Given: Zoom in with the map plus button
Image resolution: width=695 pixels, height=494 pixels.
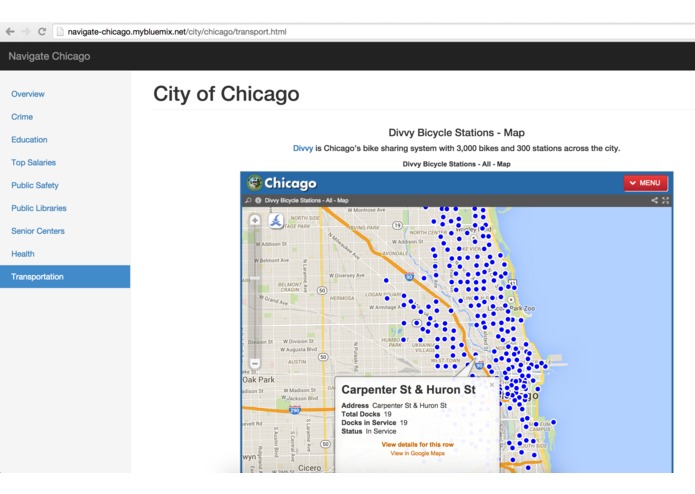Looking at the screenshot, I should point(255,220).
